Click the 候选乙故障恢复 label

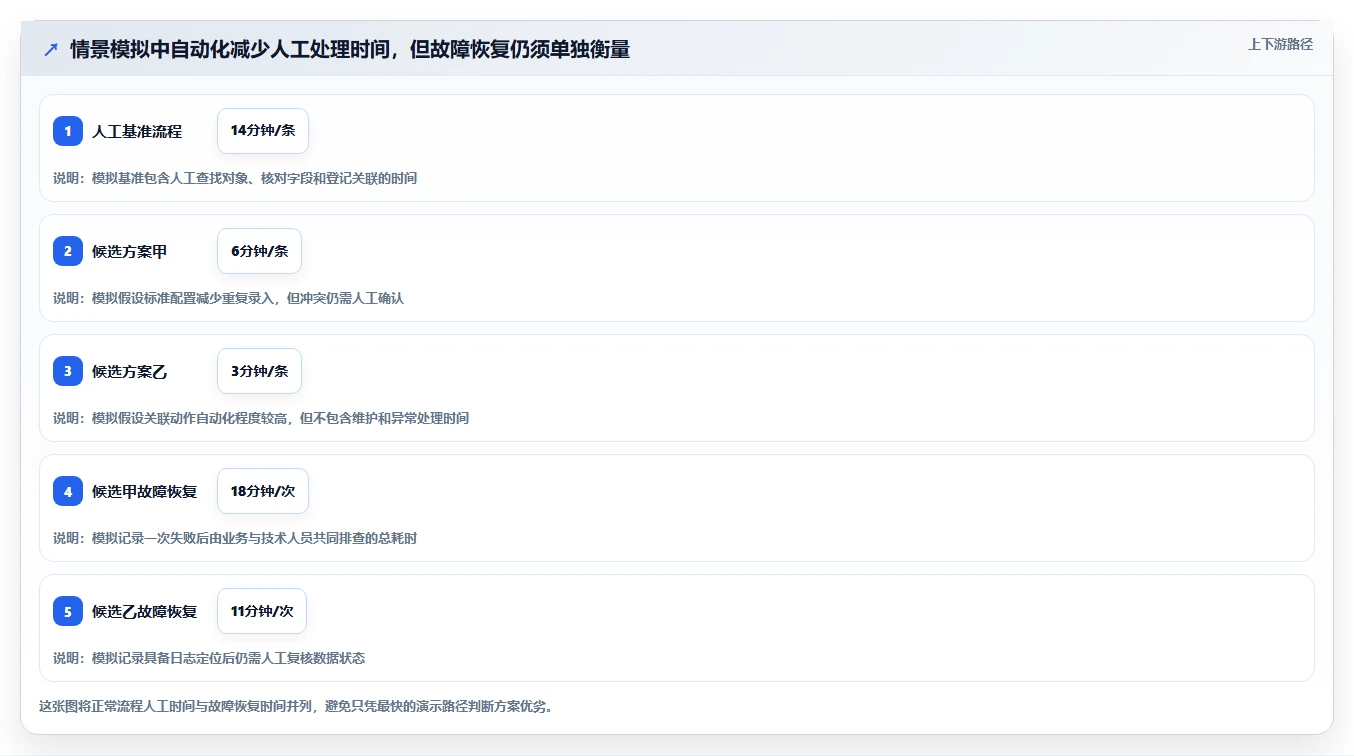[145, 611]
